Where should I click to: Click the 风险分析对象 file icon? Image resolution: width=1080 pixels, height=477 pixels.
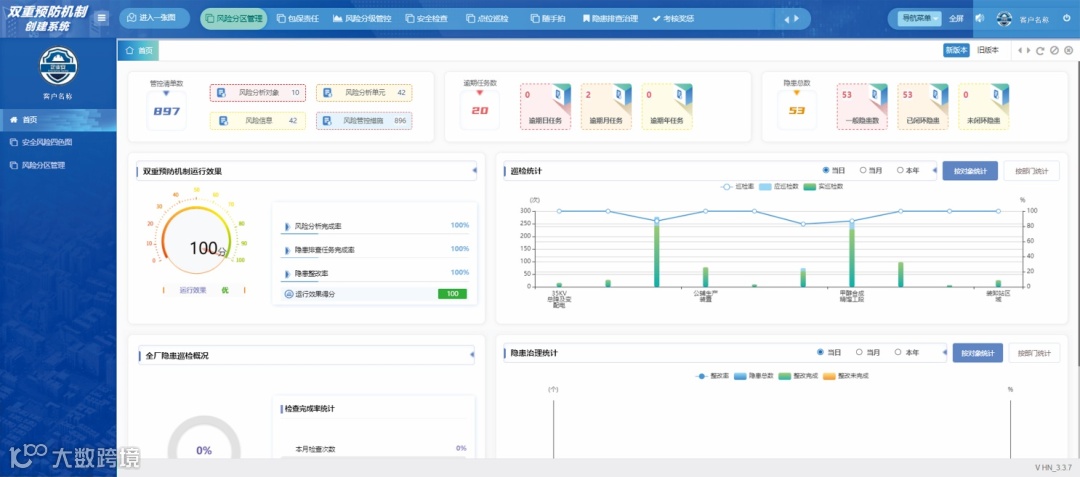pyautogui.click(x=222, y=93)
